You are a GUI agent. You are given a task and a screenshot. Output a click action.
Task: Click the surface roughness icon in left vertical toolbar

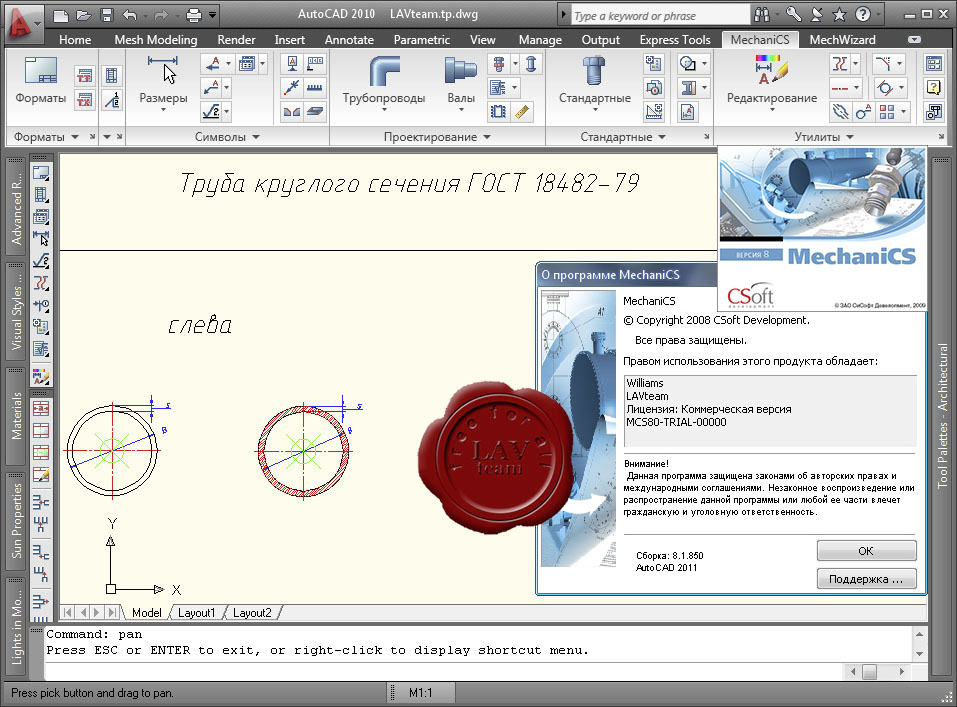[41, 261]
